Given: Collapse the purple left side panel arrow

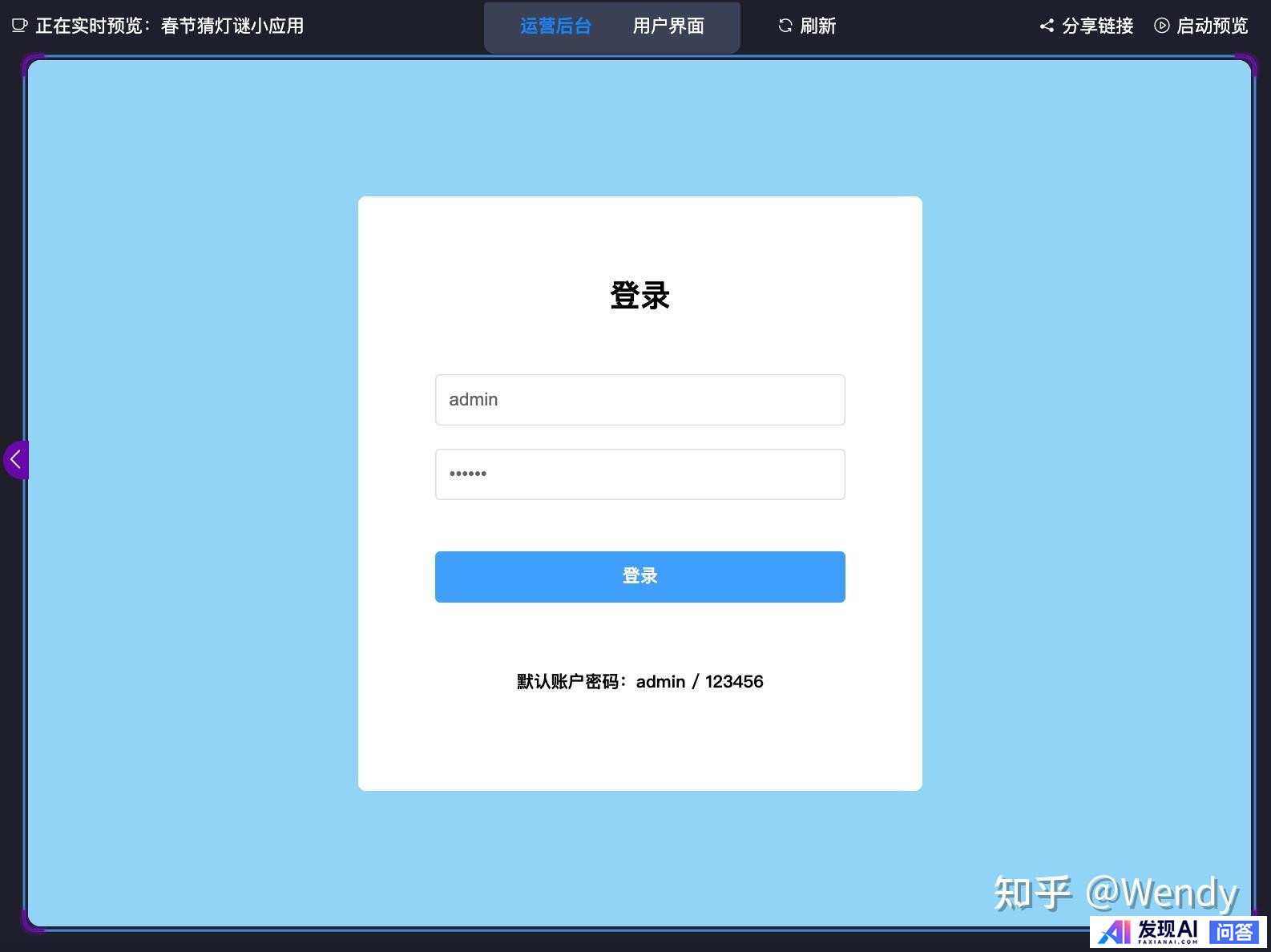Looking at the screenshot, I should 15,460.
